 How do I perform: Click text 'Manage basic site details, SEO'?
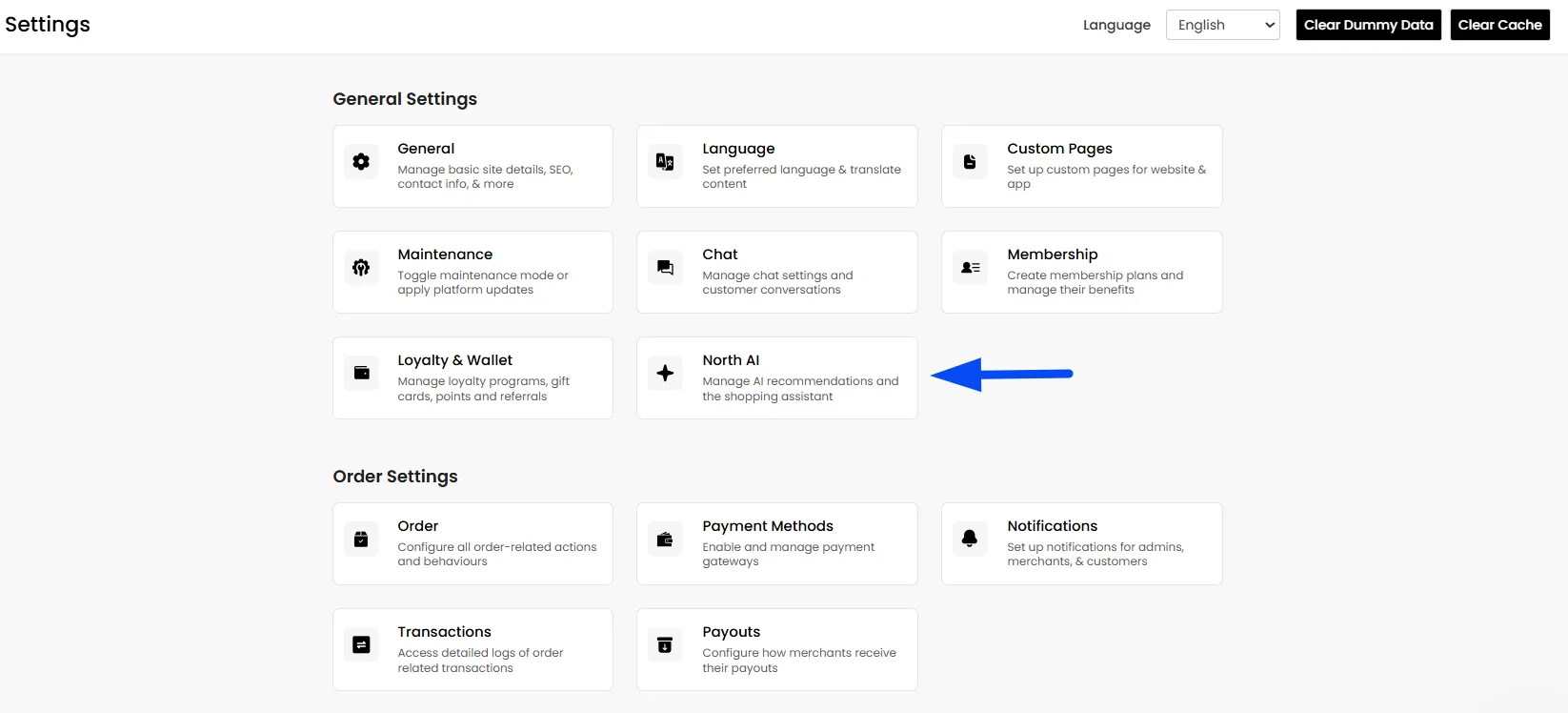coord(485,170)
